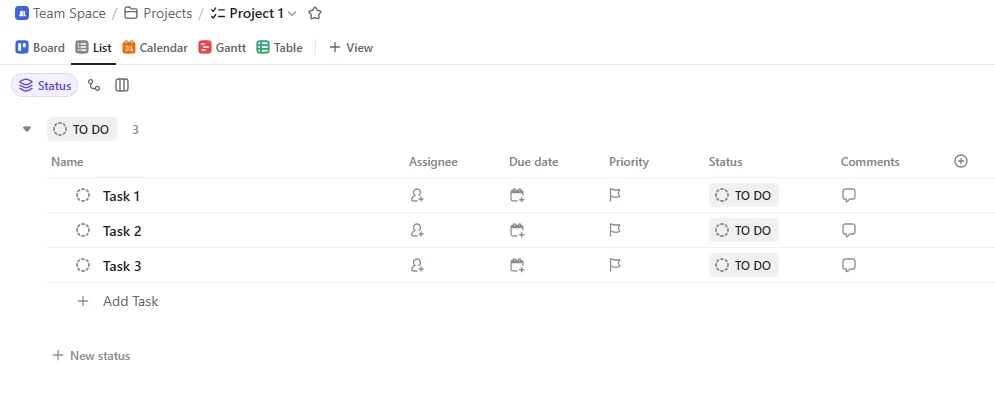995x419 pixels.
Task: Assign someone to Task 2
Action: (417, 230)
